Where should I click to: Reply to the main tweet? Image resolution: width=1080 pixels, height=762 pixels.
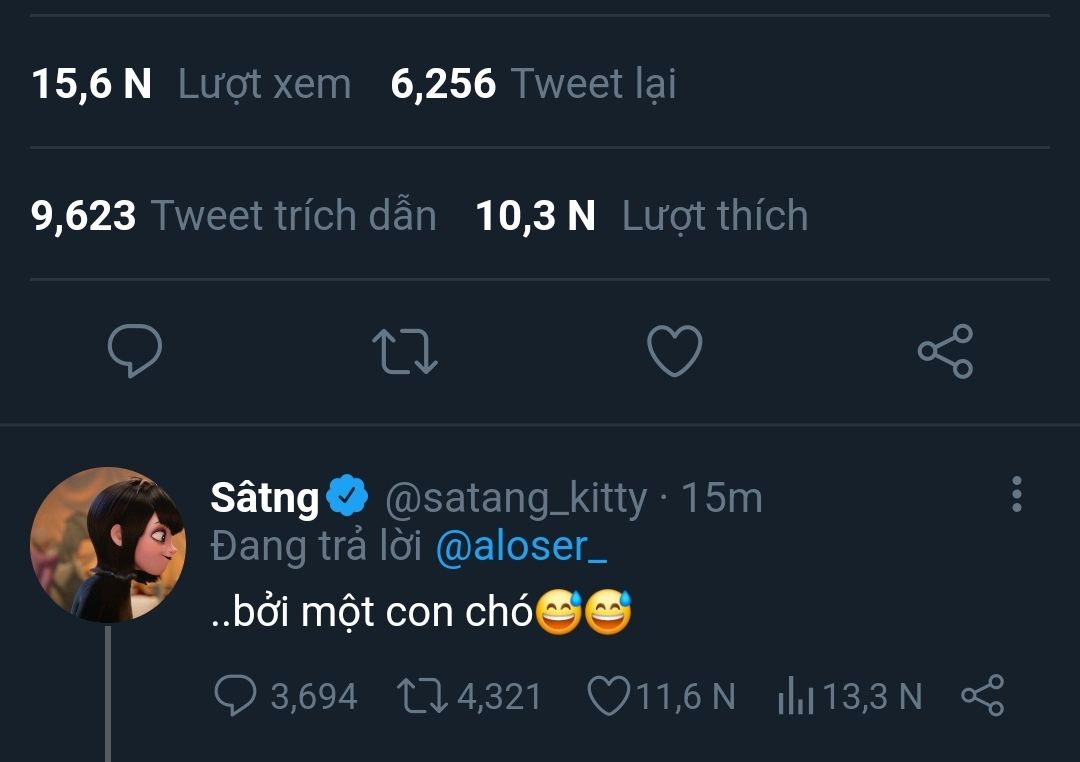click(x=135, y=351)
